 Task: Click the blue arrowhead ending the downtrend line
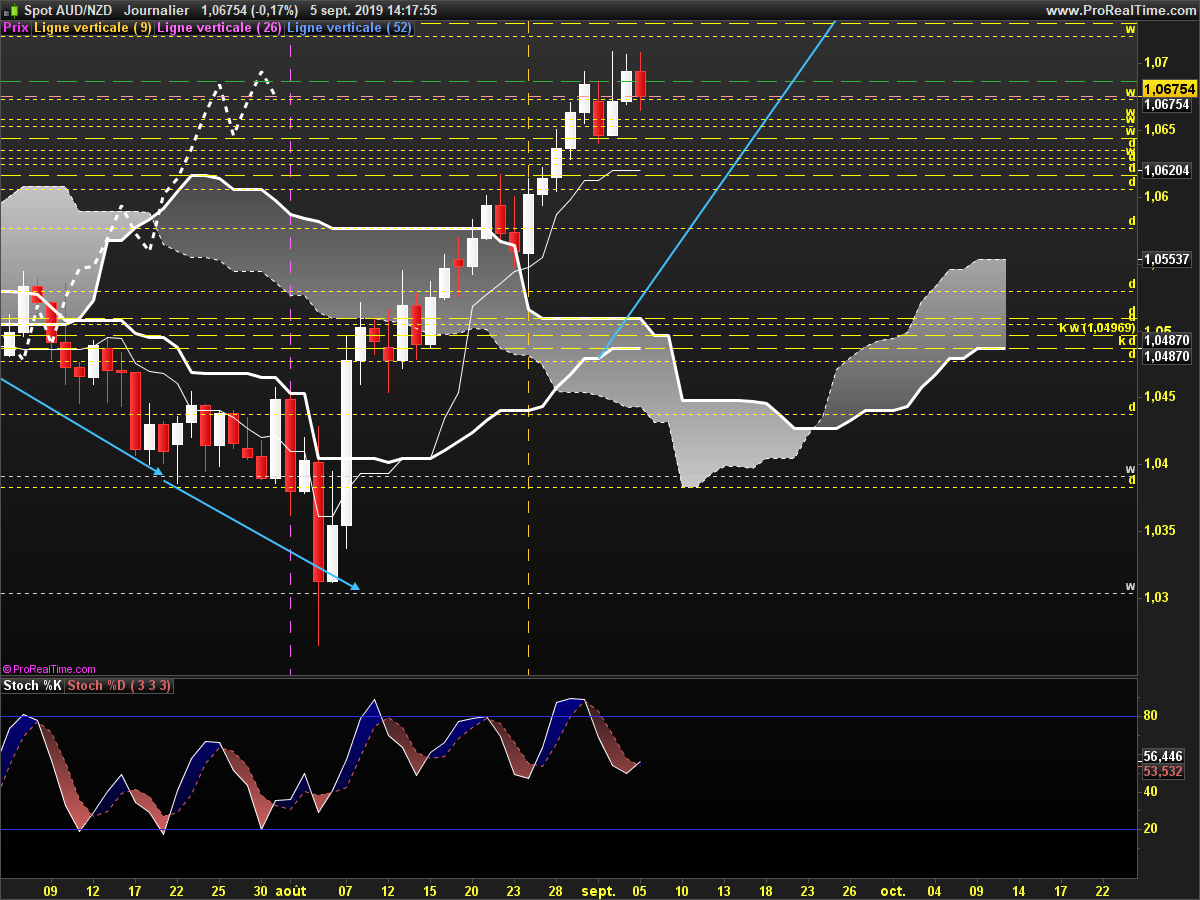point(353,586)
